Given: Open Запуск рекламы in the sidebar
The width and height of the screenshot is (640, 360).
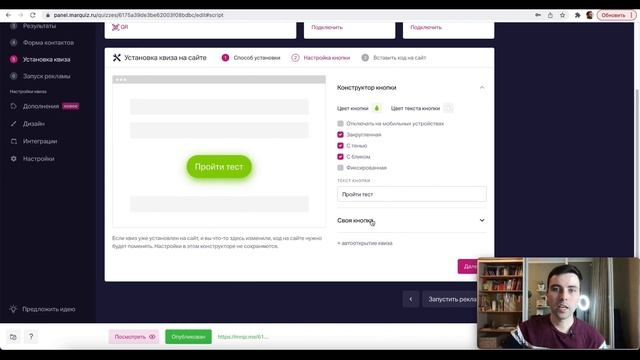Looking at the screenshot, I should (47, 76).
